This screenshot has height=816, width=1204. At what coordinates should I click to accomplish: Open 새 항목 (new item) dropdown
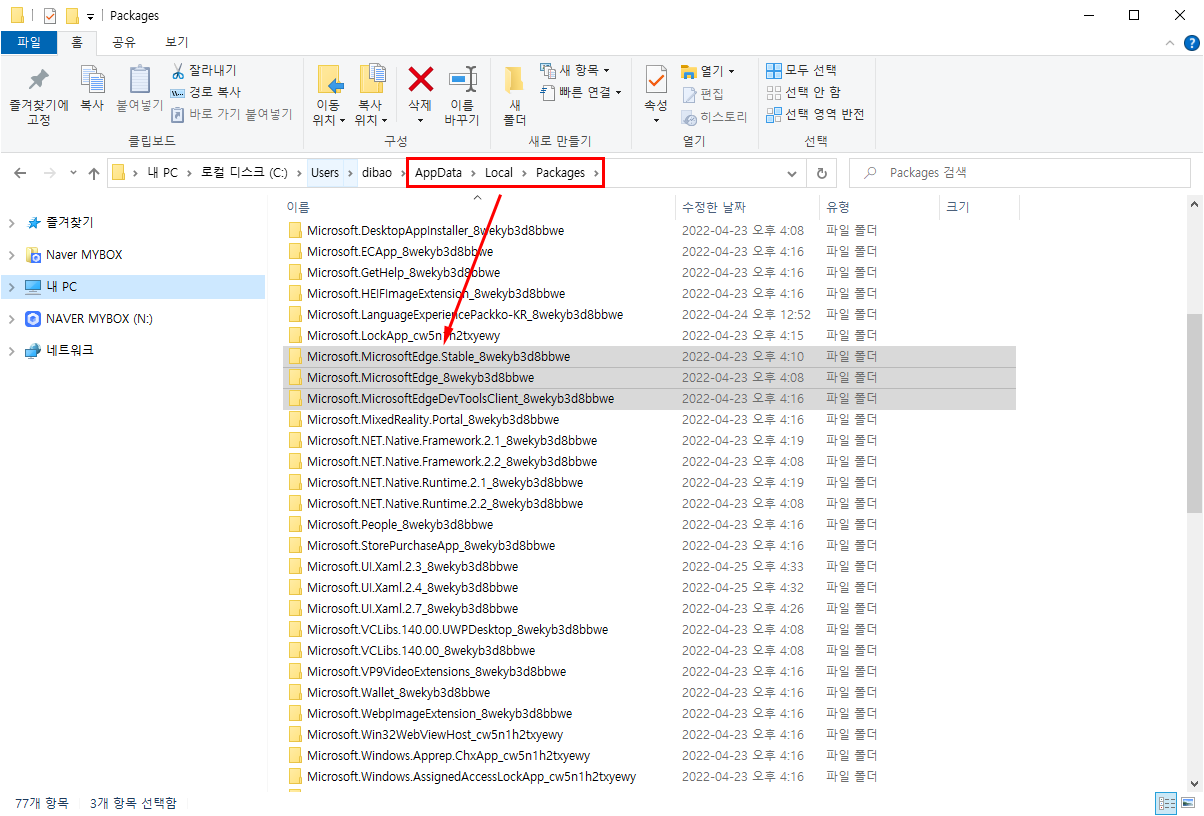pyautogui.click(x=575, y=70)
